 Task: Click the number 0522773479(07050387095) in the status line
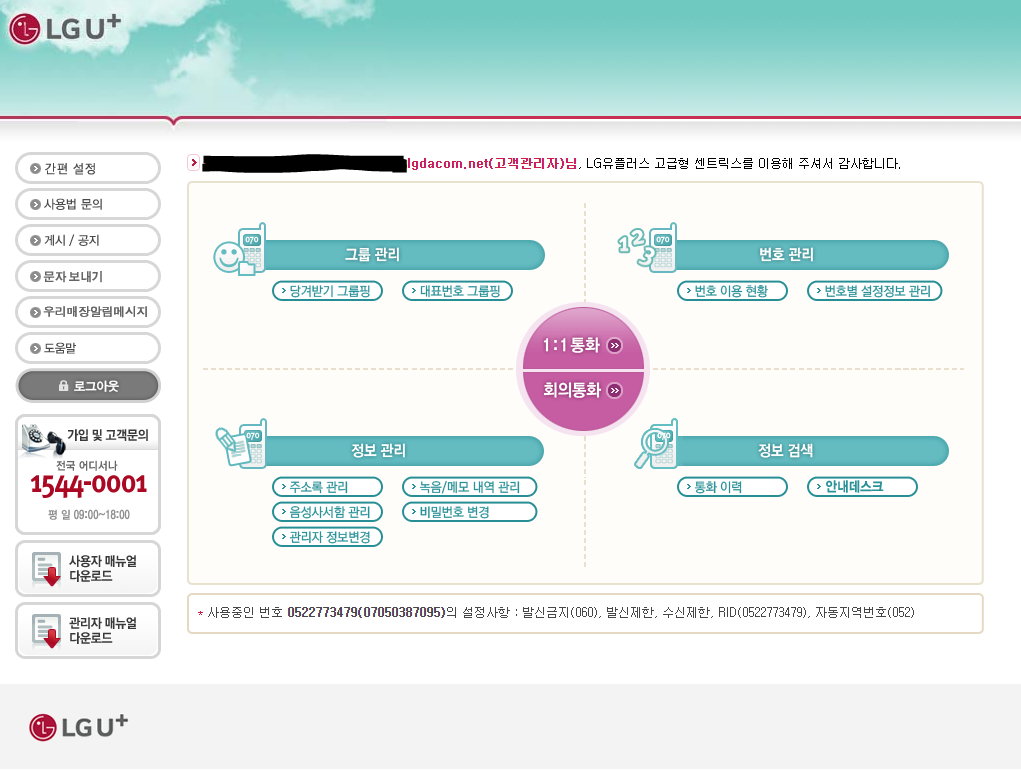(x=366, y=612)
